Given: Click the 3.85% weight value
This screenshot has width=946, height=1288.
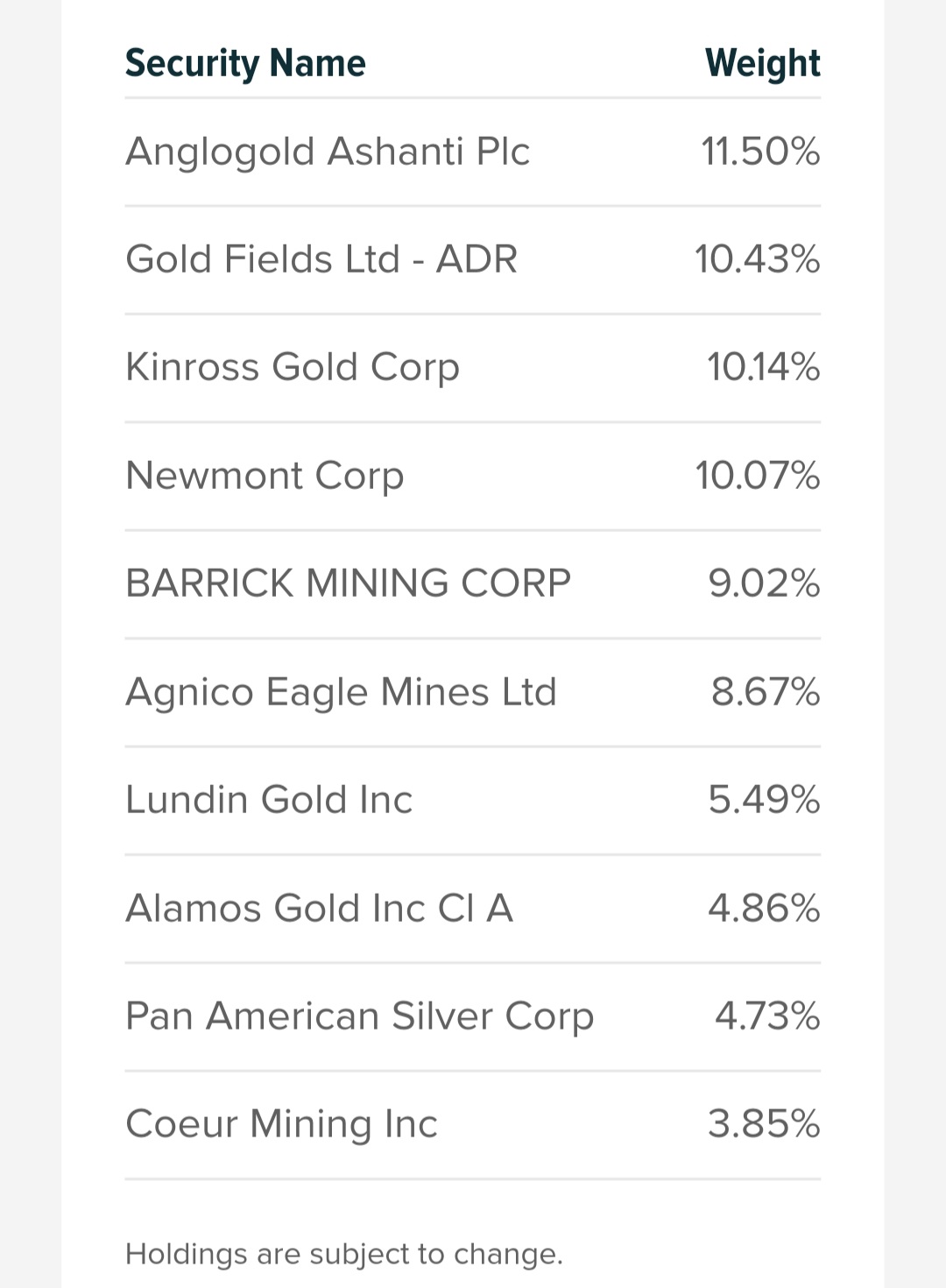Looking at the screenshot, I should pos(765,1124).
